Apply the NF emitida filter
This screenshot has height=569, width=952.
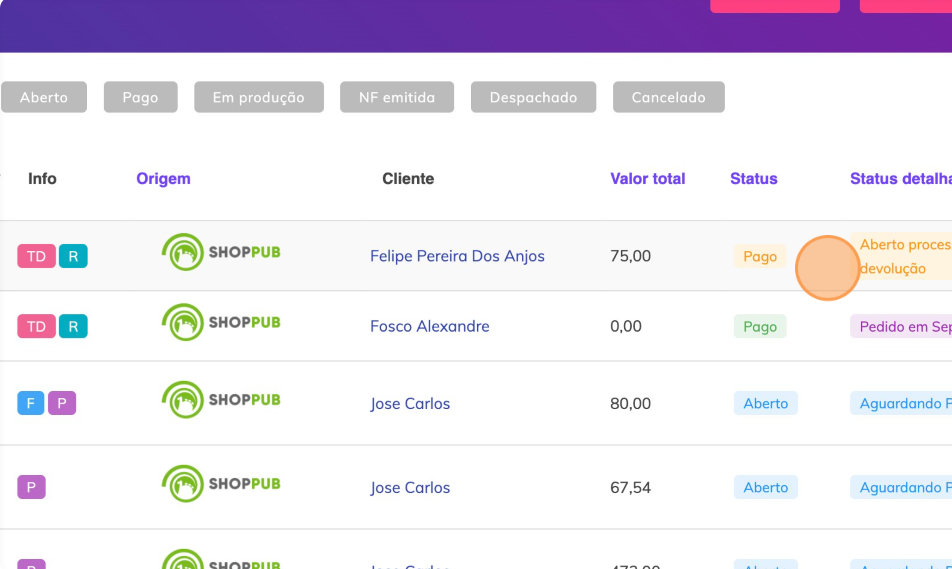(x=397, y=97)
